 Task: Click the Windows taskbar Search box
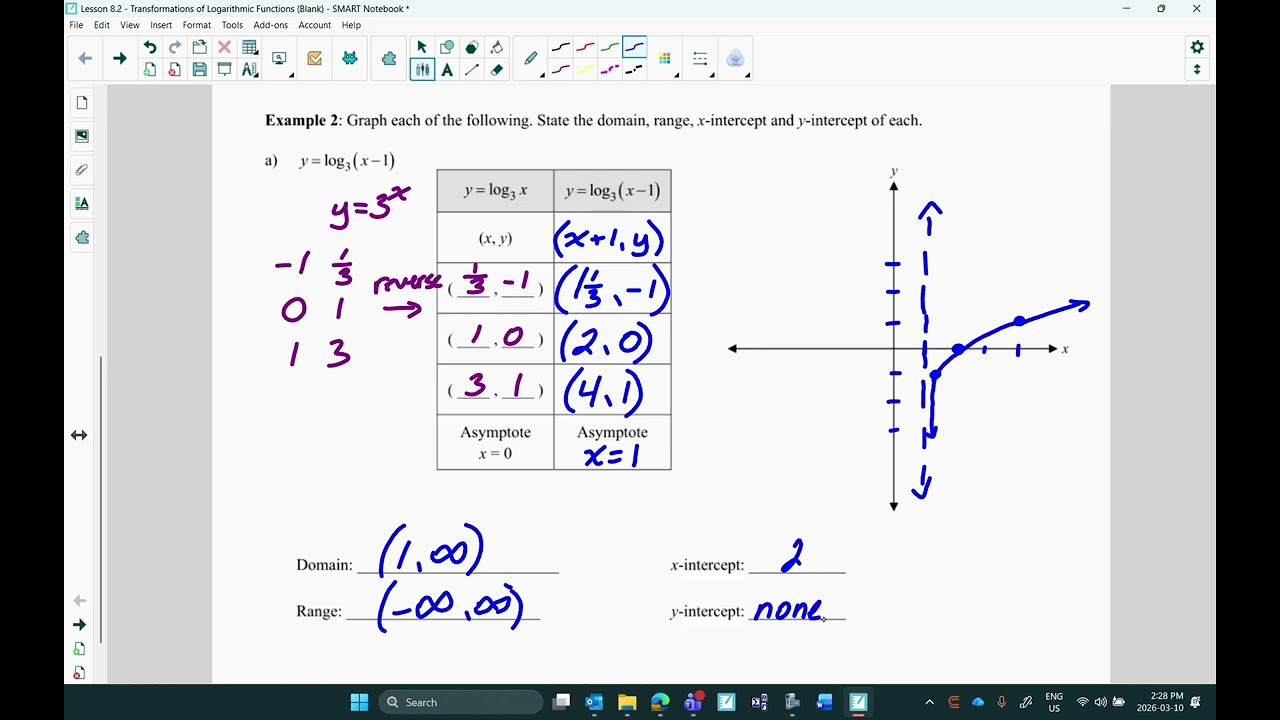(461, 702)
